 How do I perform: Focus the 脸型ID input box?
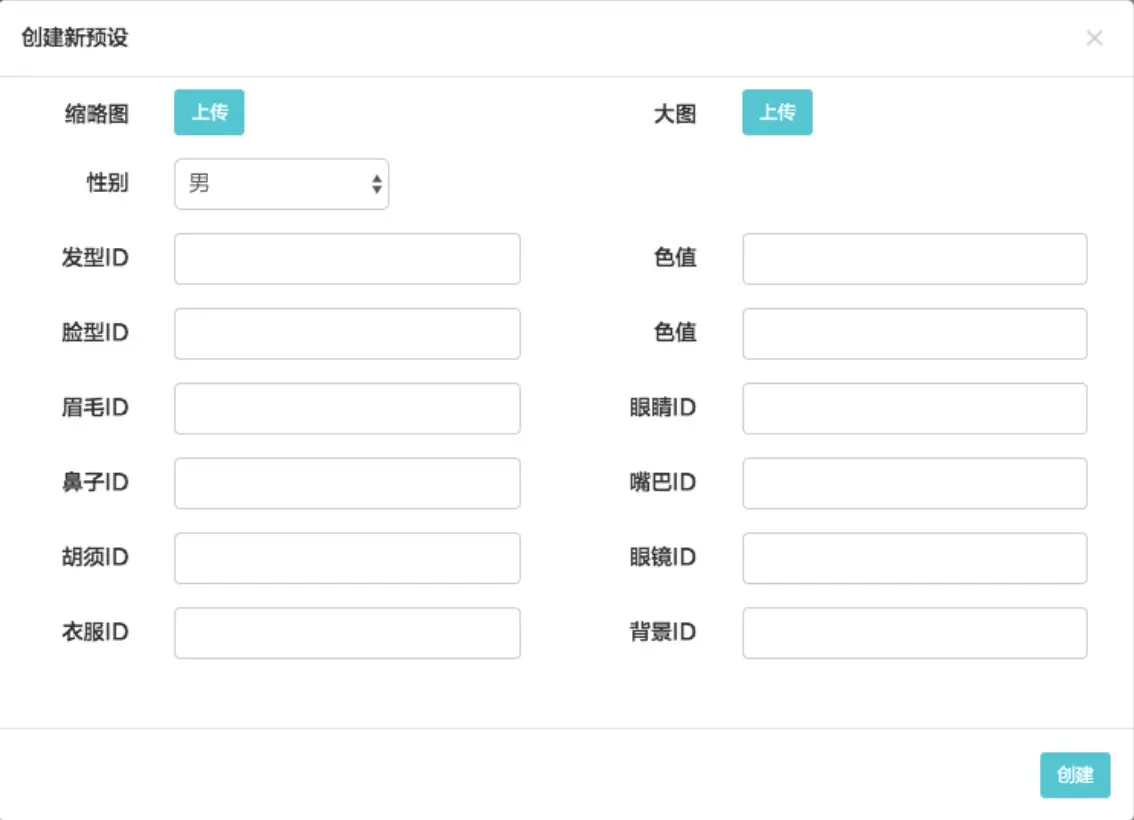tap(346, 333)
